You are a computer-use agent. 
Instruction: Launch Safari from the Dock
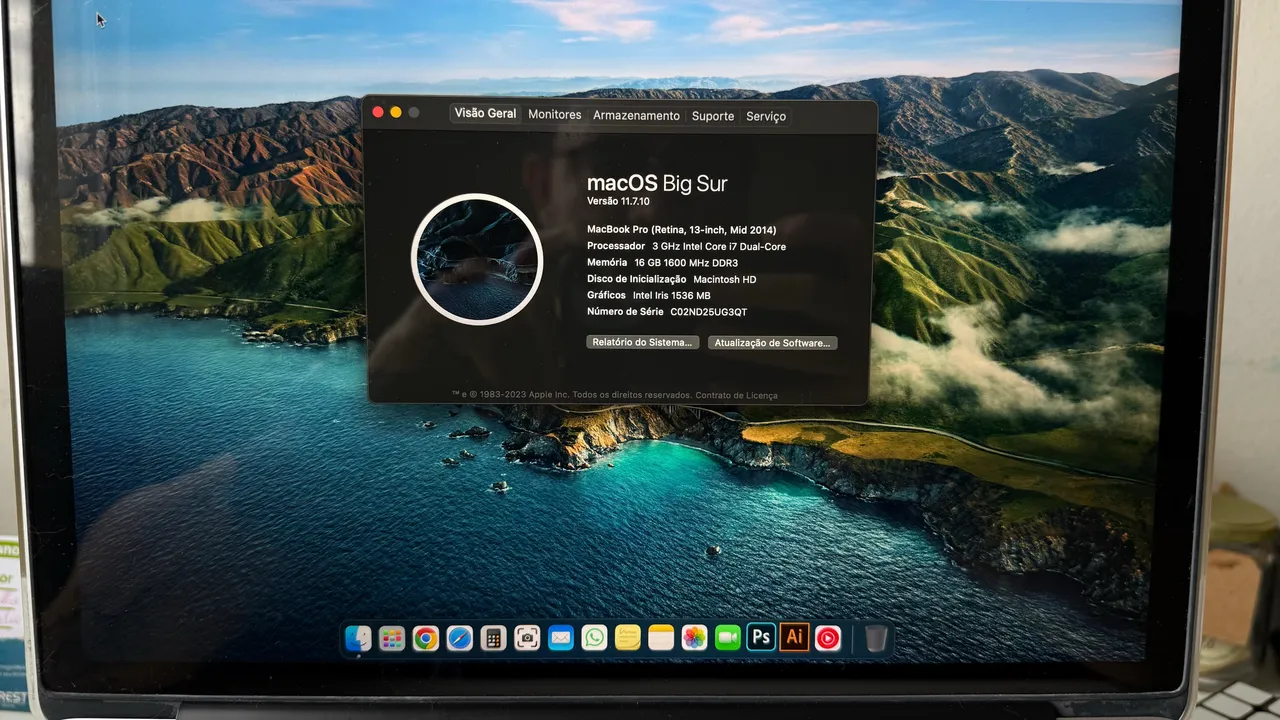[459, 638]
